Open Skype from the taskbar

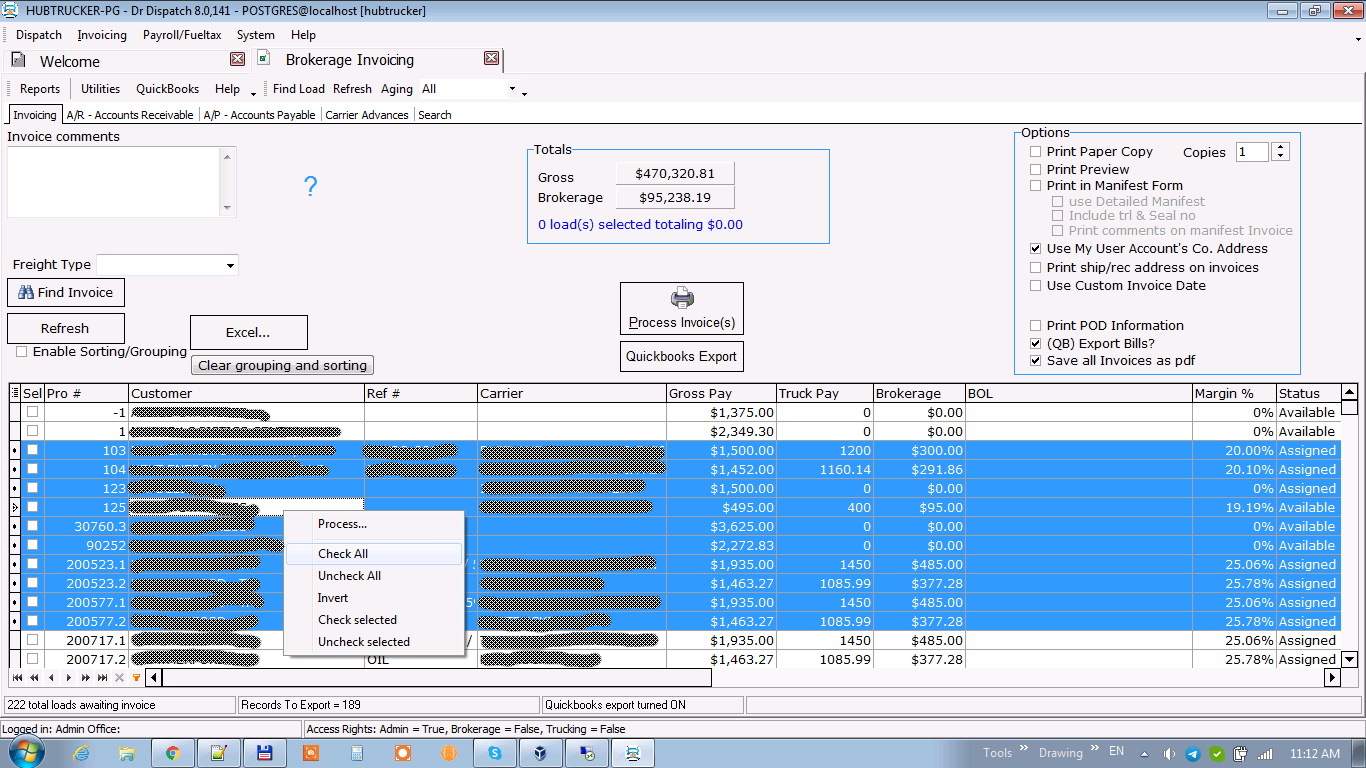[494, 753]
